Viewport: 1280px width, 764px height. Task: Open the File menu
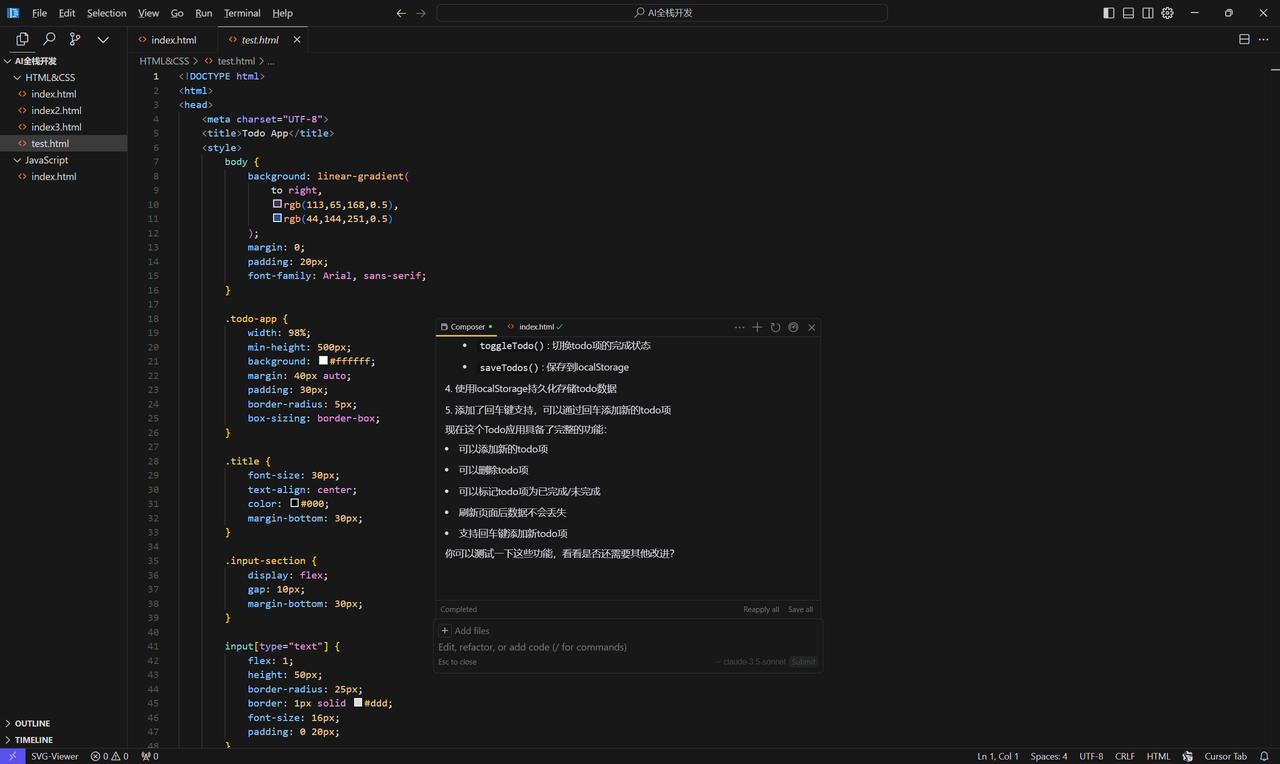click(x=39, y=13)
